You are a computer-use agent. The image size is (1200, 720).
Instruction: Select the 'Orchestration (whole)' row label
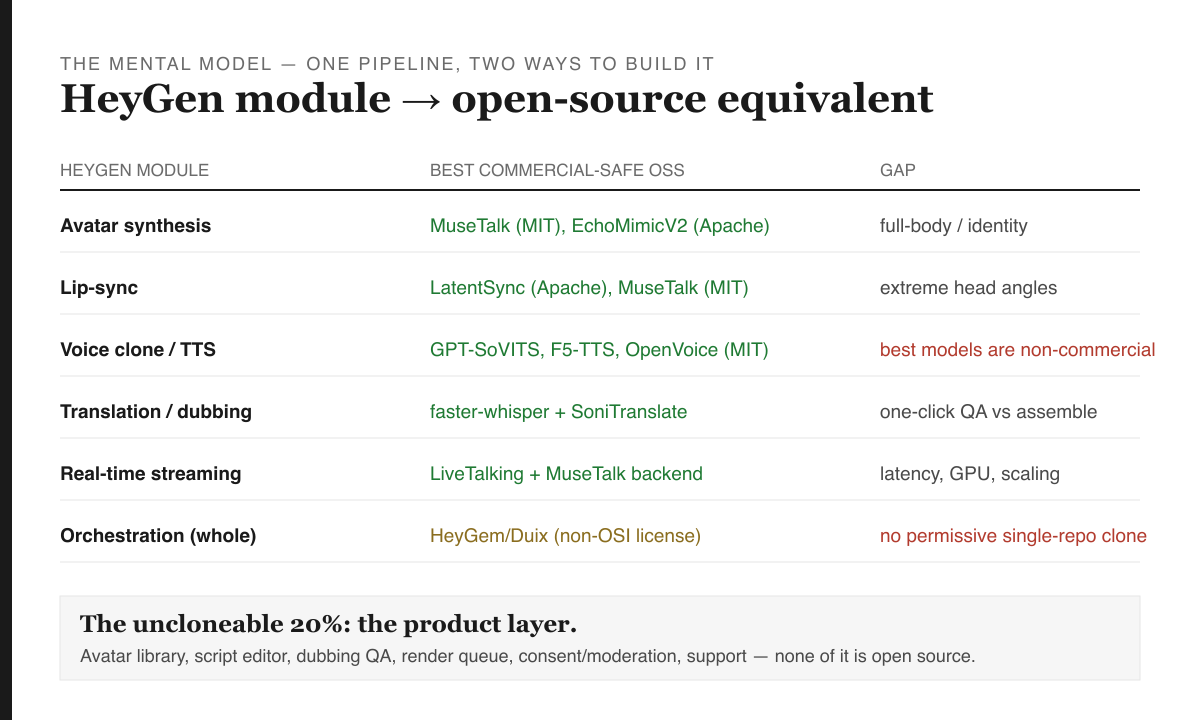[x=158, y=536]
